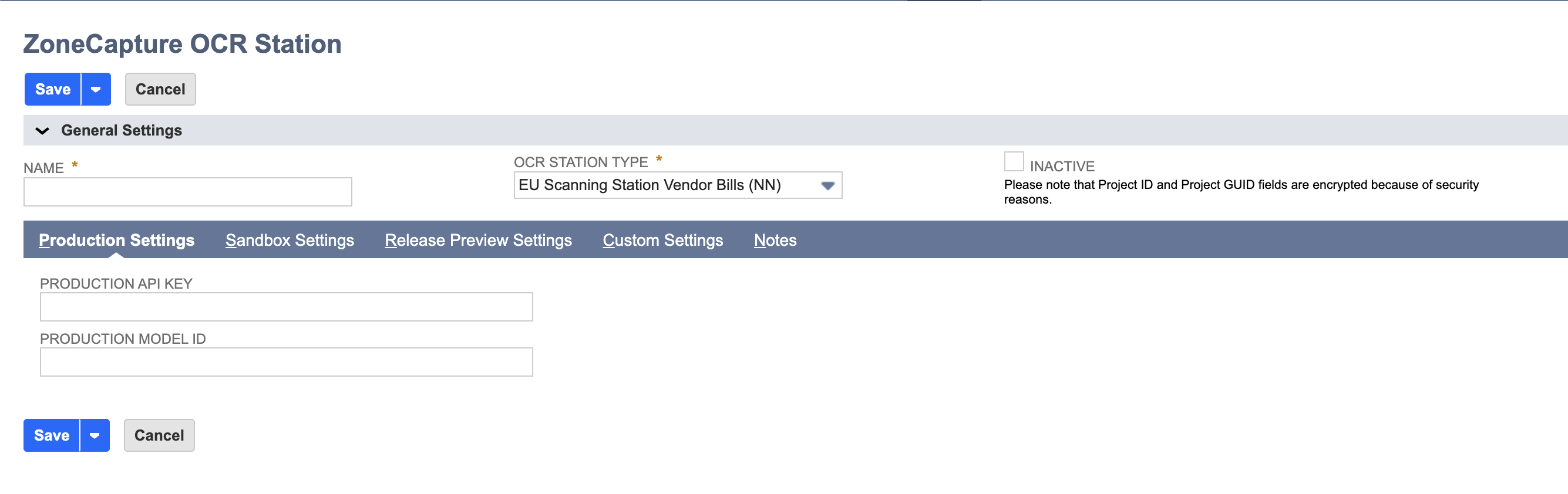The image size is (1568, 494).
Task: Go to the Custom Settings tab
Action: (663, 241)
